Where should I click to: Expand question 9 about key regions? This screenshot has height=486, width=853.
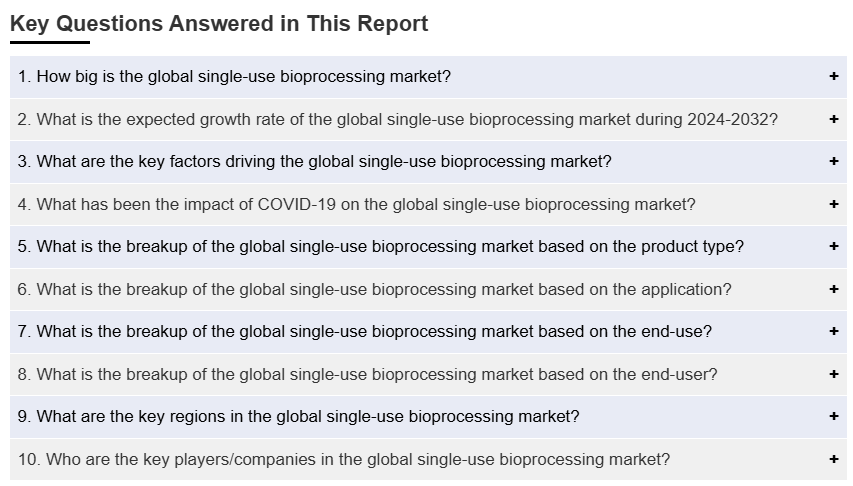coord(428,416)
